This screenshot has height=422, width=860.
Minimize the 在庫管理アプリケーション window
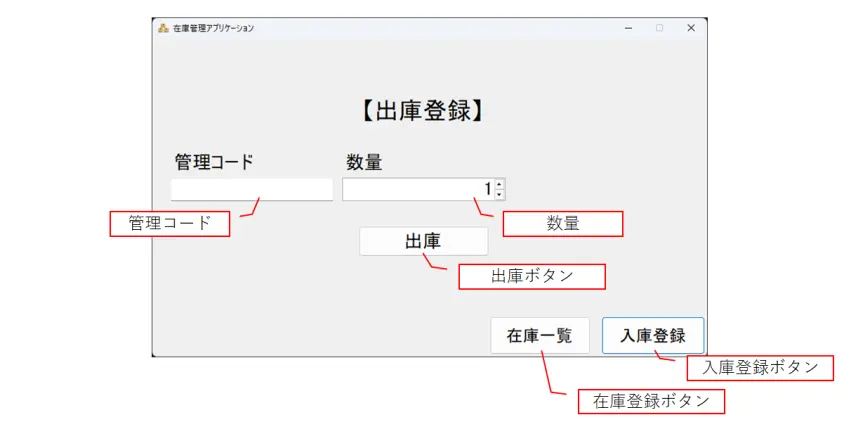tap(628, 28)
